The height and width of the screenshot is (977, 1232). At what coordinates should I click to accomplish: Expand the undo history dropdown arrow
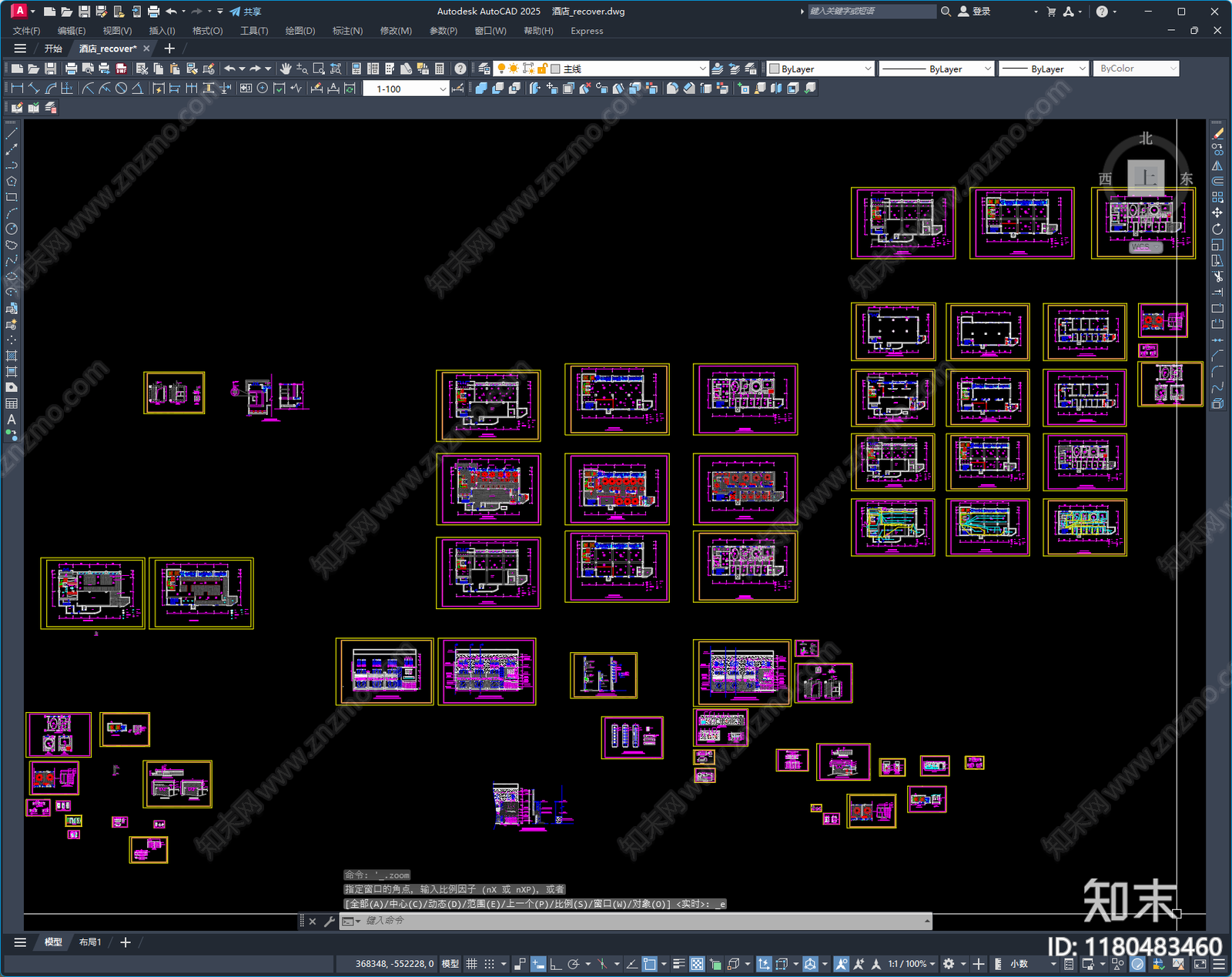242,69
